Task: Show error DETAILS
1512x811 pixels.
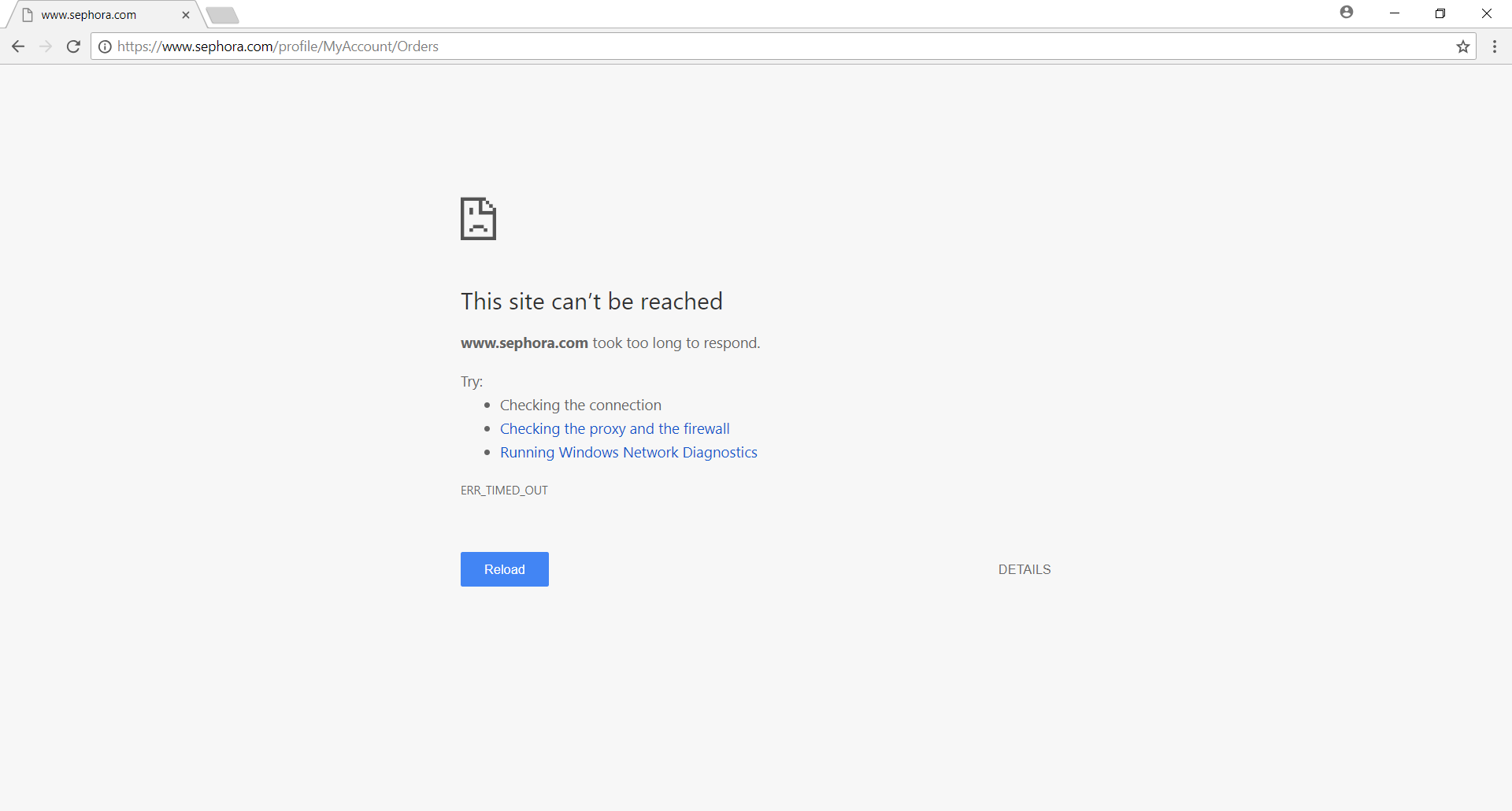Action: [x=1025, y=569]
